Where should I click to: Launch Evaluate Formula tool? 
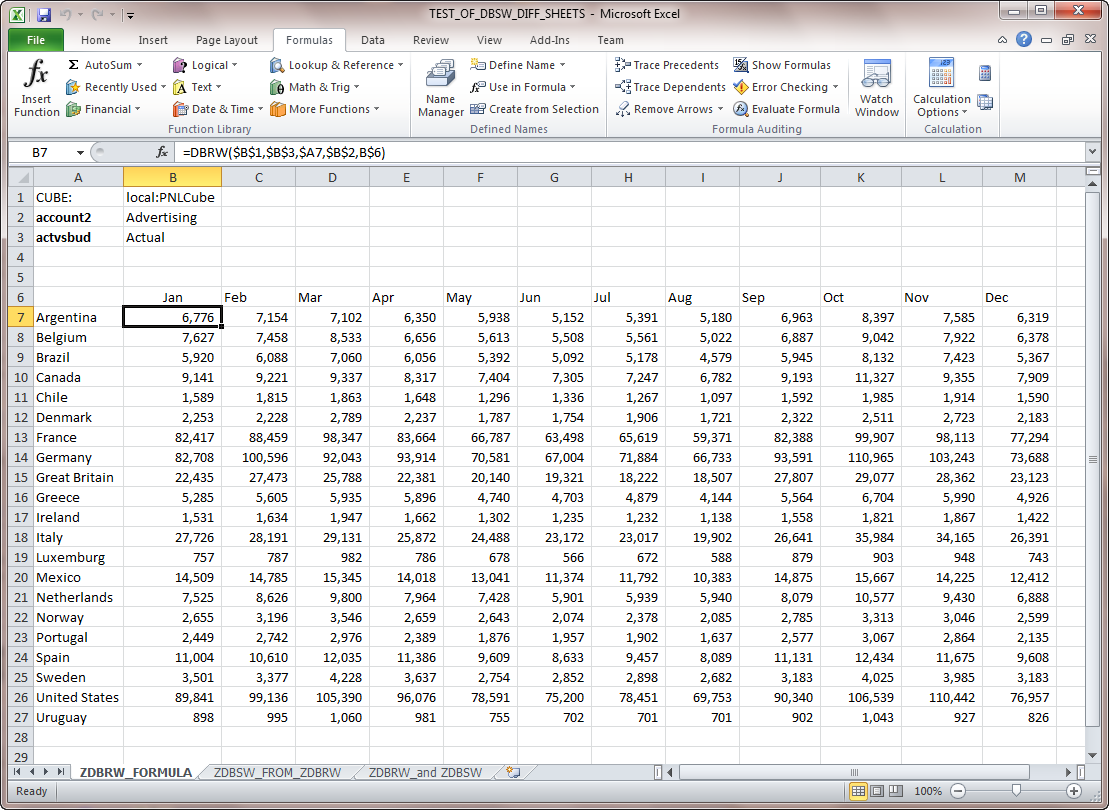(786, 109)
